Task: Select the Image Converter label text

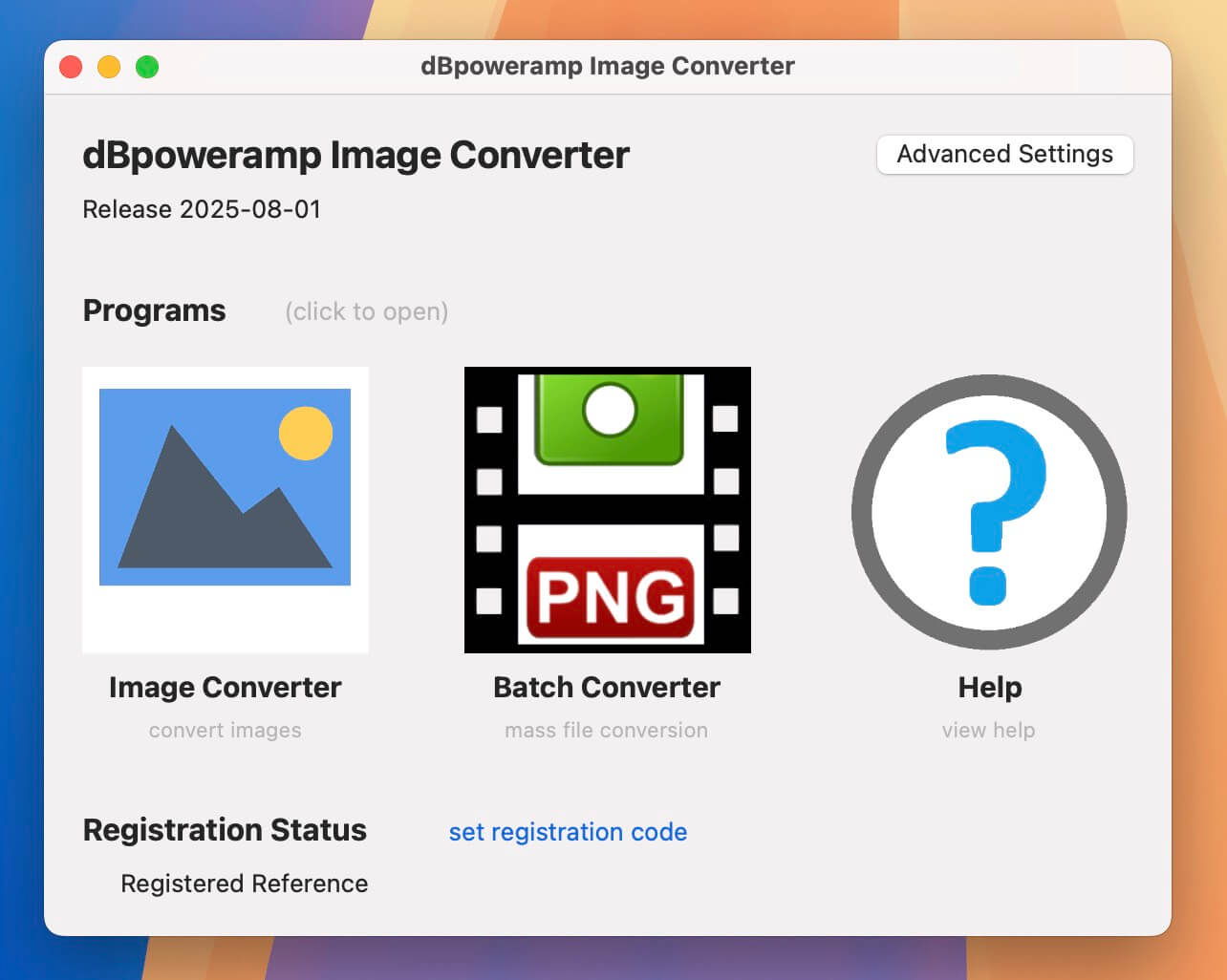Action: (x=225, y=687)
